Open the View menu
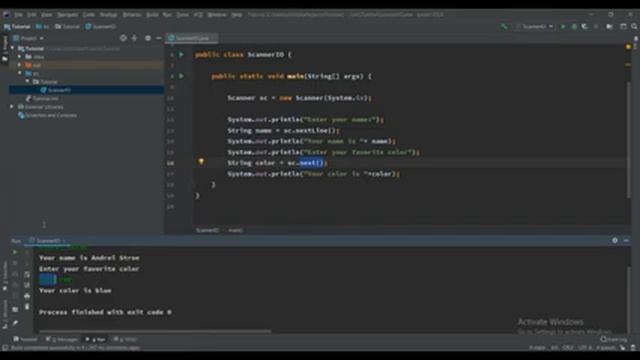 point(47,15)
